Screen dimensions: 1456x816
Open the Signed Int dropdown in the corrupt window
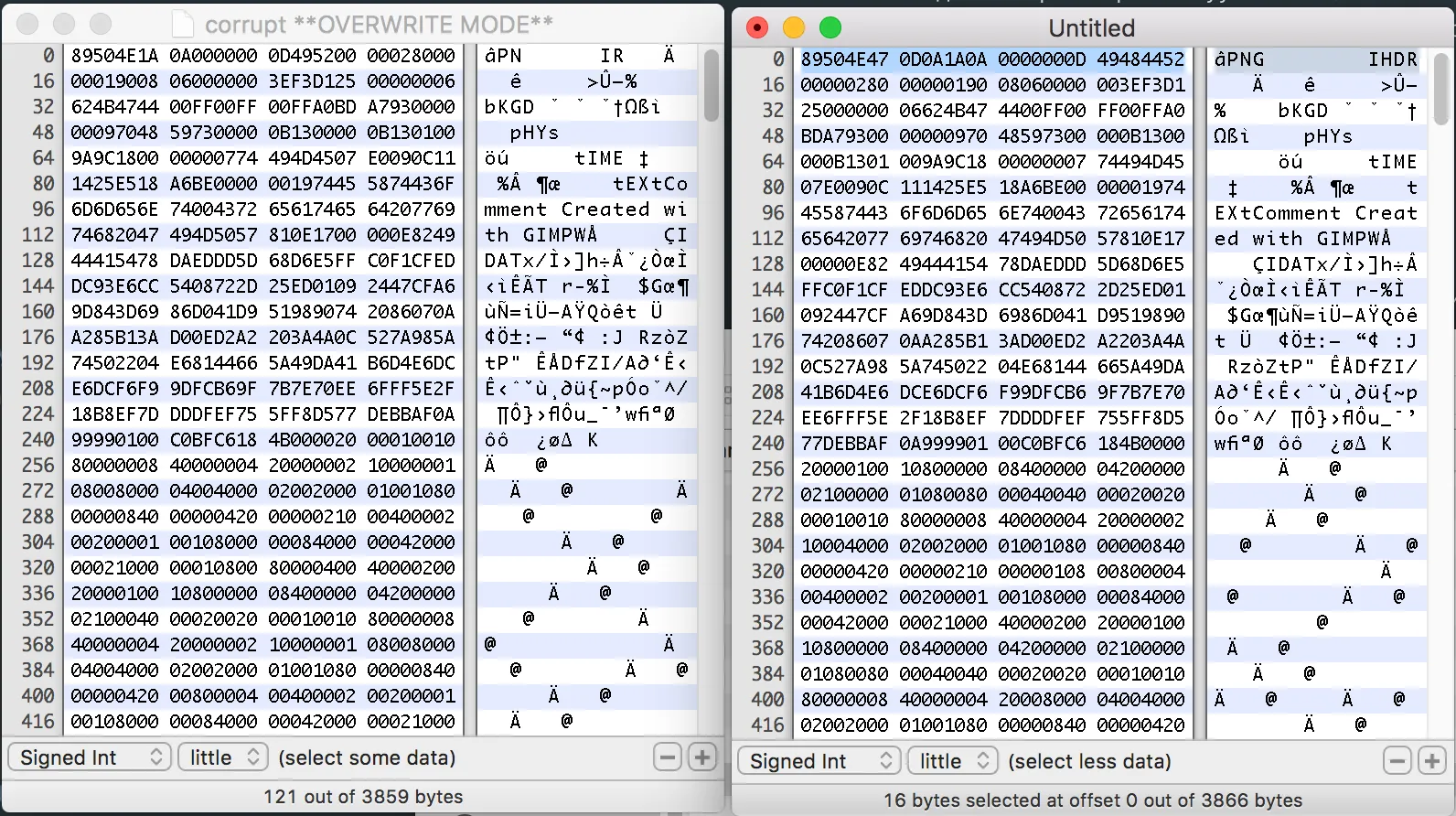[x=91, y=757]
